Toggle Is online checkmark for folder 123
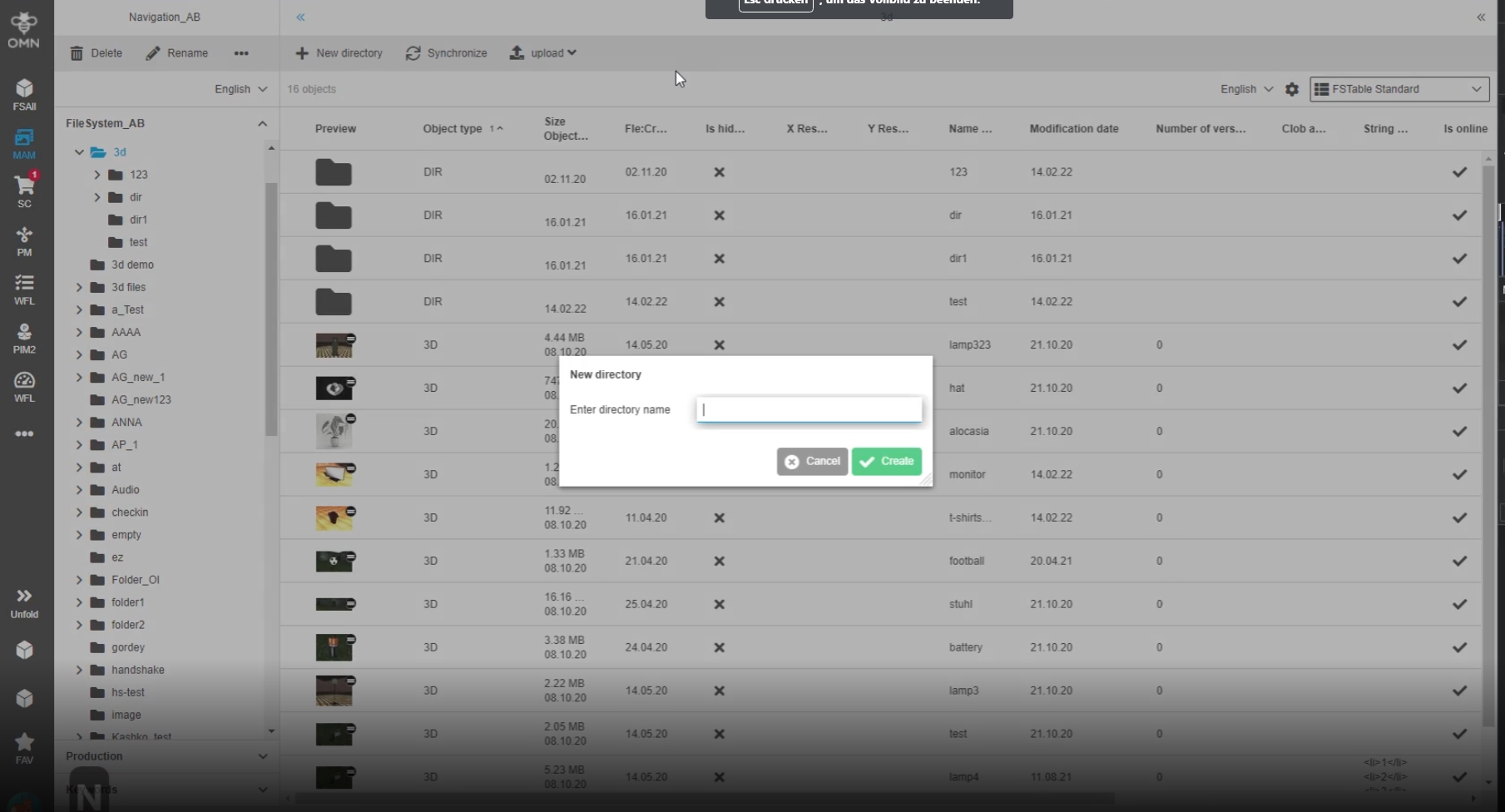 pyautogui.click(x=1459, y=172)
